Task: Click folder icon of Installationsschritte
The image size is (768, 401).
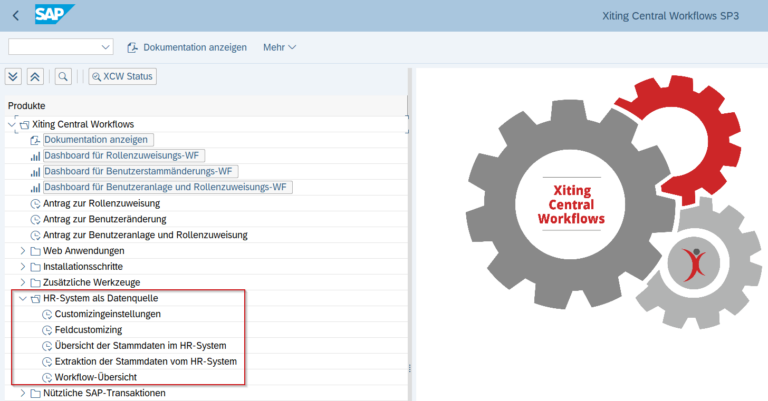Action: pyautogui.click(x=35, y=267)
